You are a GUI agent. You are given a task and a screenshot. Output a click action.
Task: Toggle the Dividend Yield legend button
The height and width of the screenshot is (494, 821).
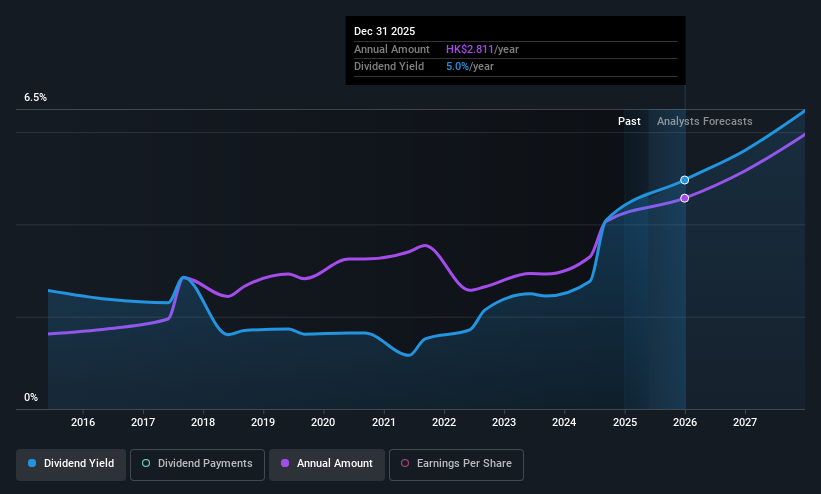pos(71,464)
